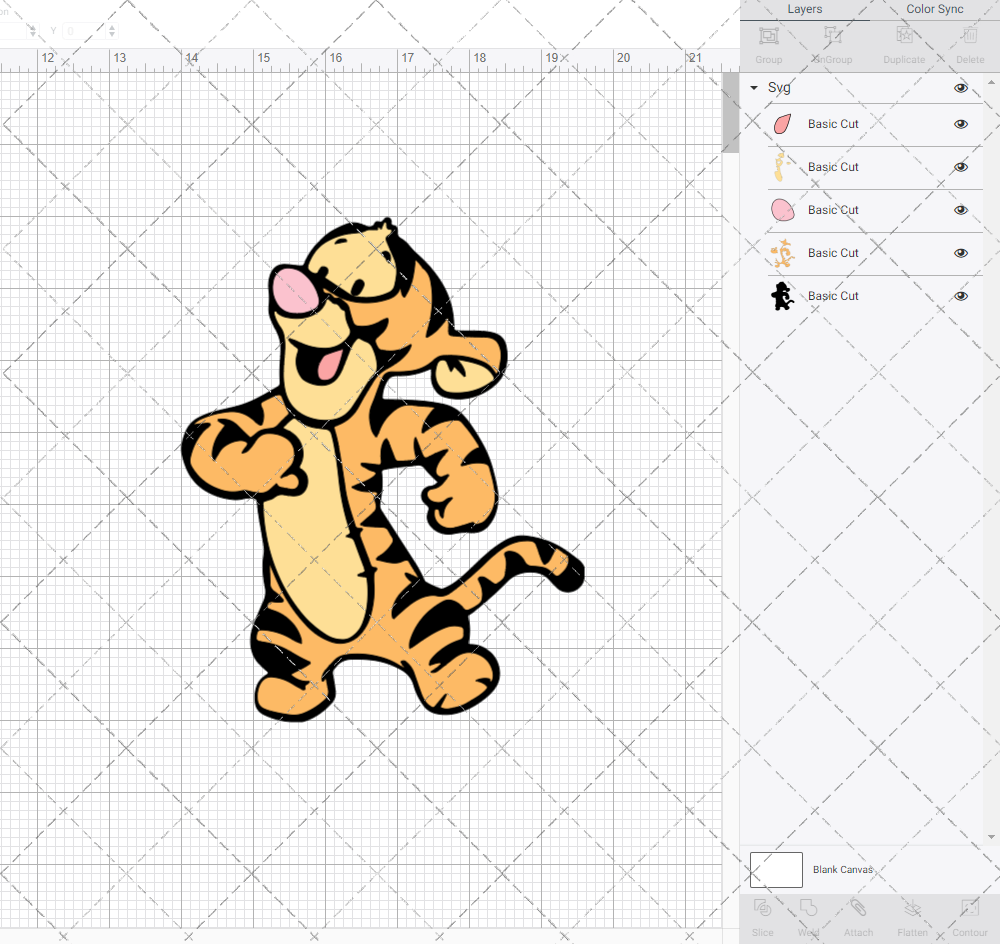Click the canvas vertical scrollbar thumb
Screen dimensions: 1000x944
pyautogui.click(x=730, y=112)
